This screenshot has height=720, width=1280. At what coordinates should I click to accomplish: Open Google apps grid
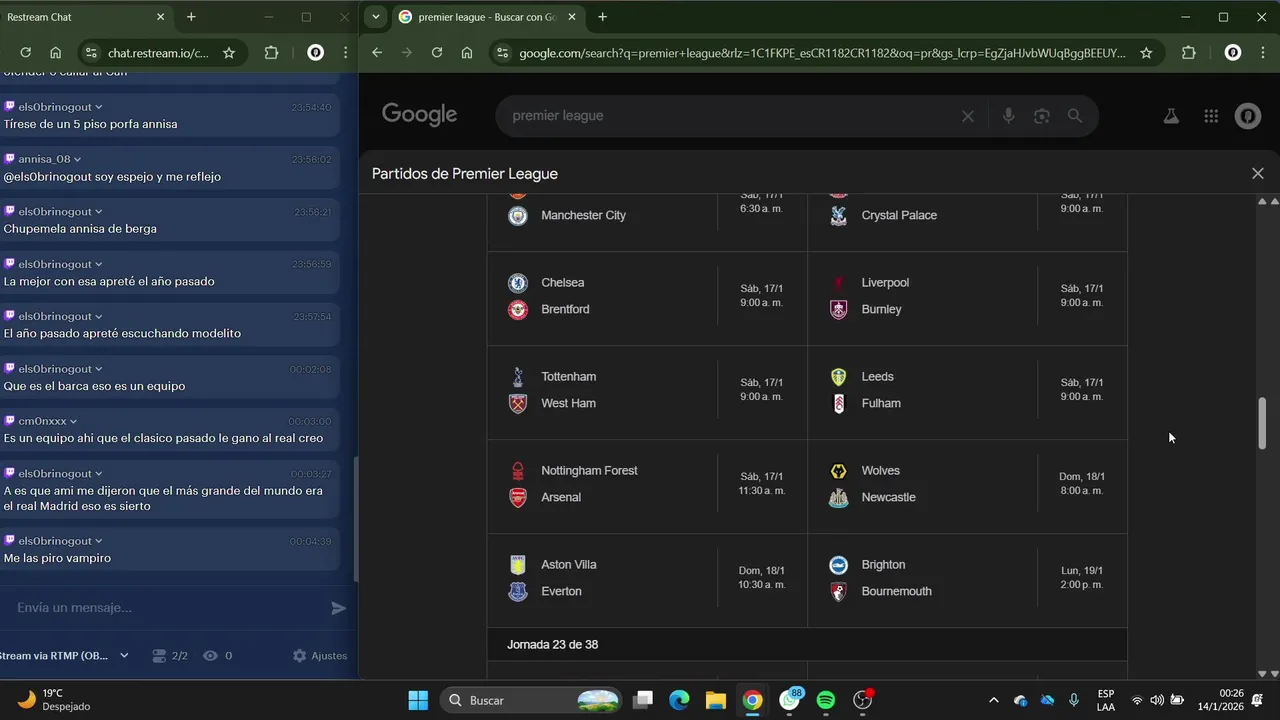pyautogui.click(x=1211, y=116)
